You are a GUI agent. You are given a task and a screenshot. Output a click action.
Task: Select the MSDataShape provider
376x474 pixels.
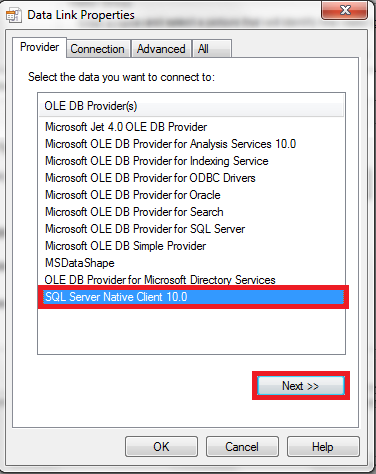point(80,263)
